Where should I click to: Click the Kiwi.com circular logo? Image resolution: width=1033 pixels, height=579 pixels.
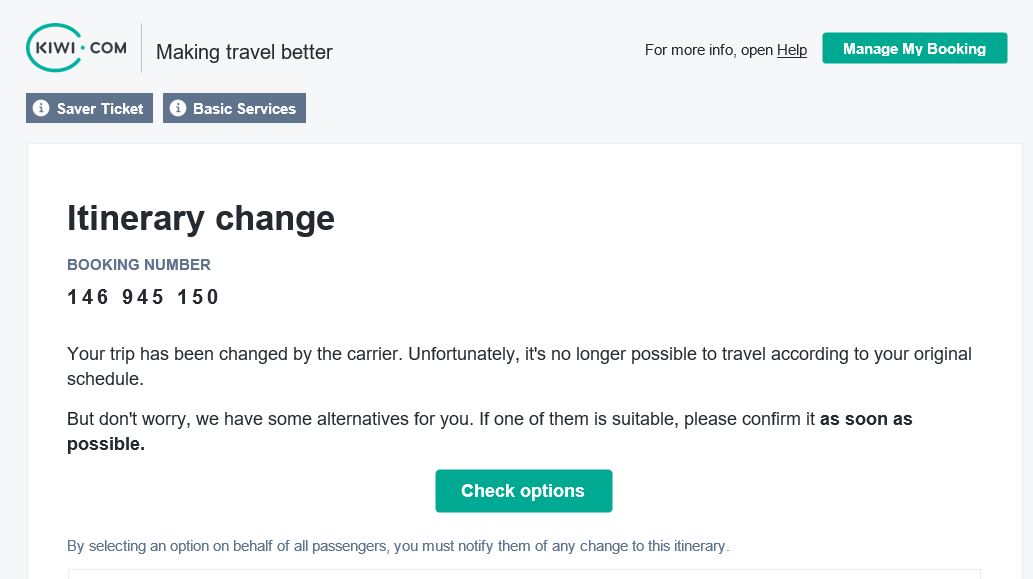54,47
